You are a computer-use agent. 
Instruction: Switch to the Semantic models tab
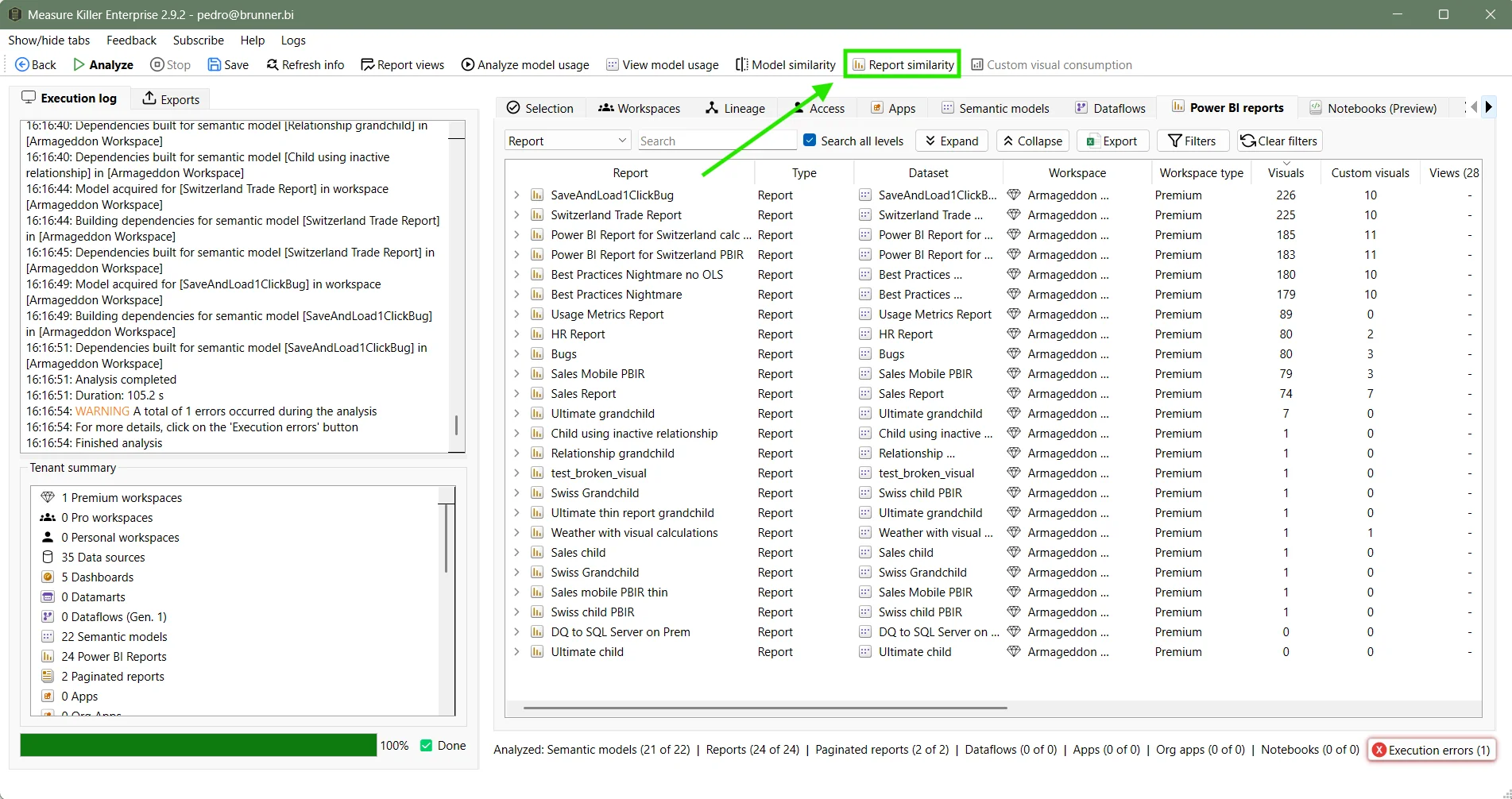[996, 108]
